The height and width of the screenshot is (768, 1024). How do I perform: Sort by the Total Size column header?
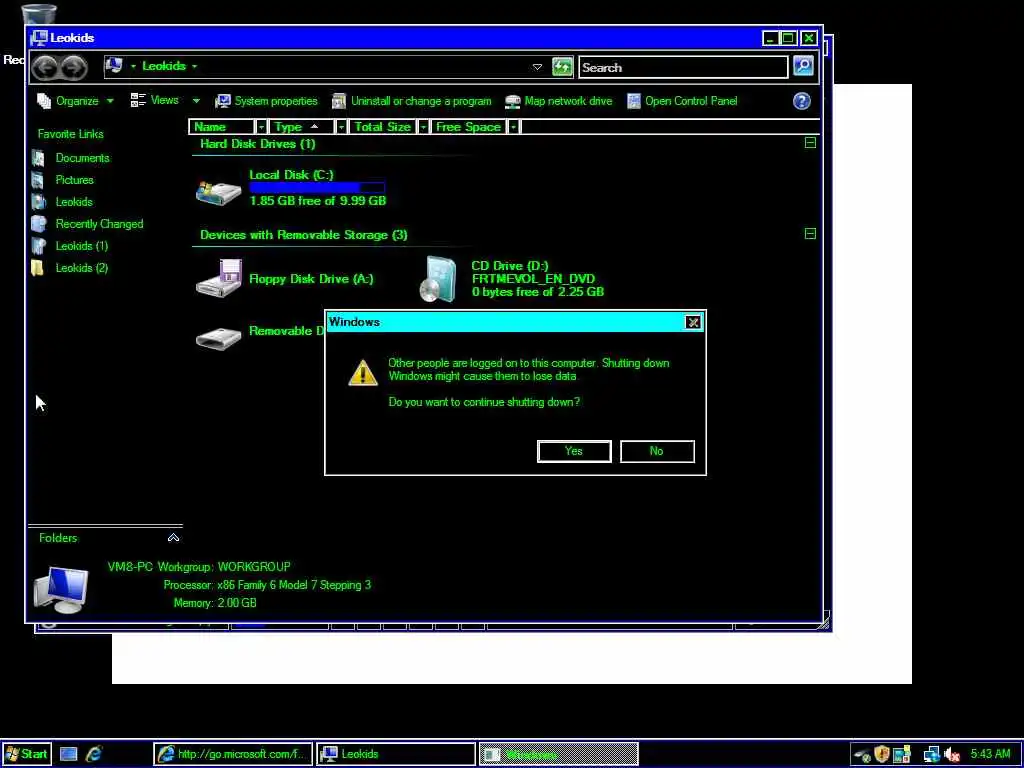click(x=382, y=127)
